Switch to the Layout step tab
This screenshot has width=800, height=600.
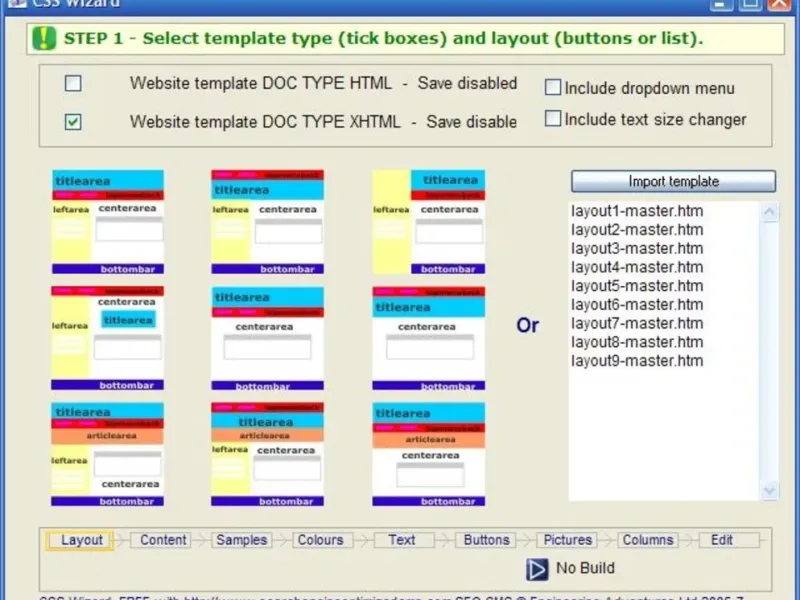81,540
